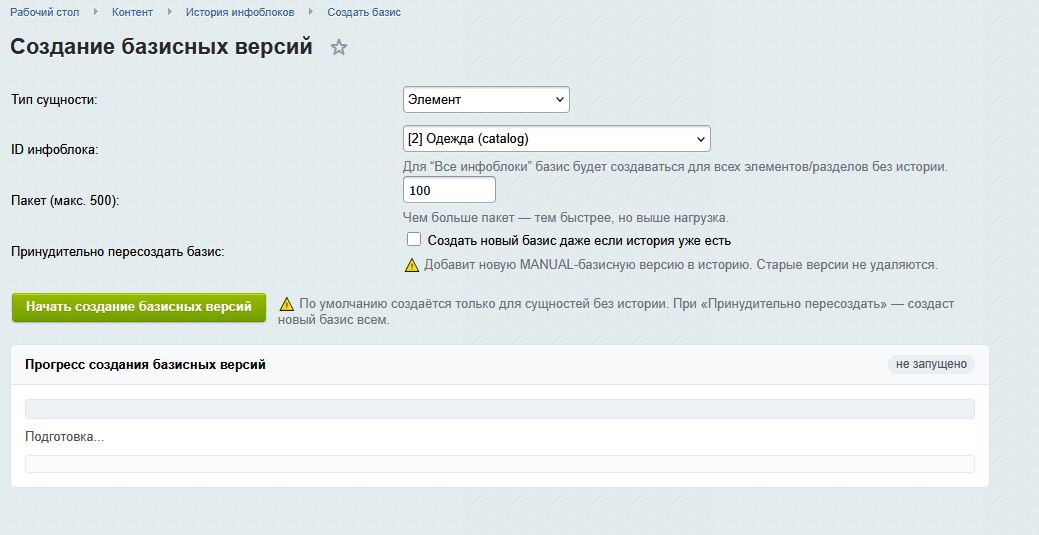
Task: Enable the force-recreate basis checkbox
Action: [x=414, y=240]
